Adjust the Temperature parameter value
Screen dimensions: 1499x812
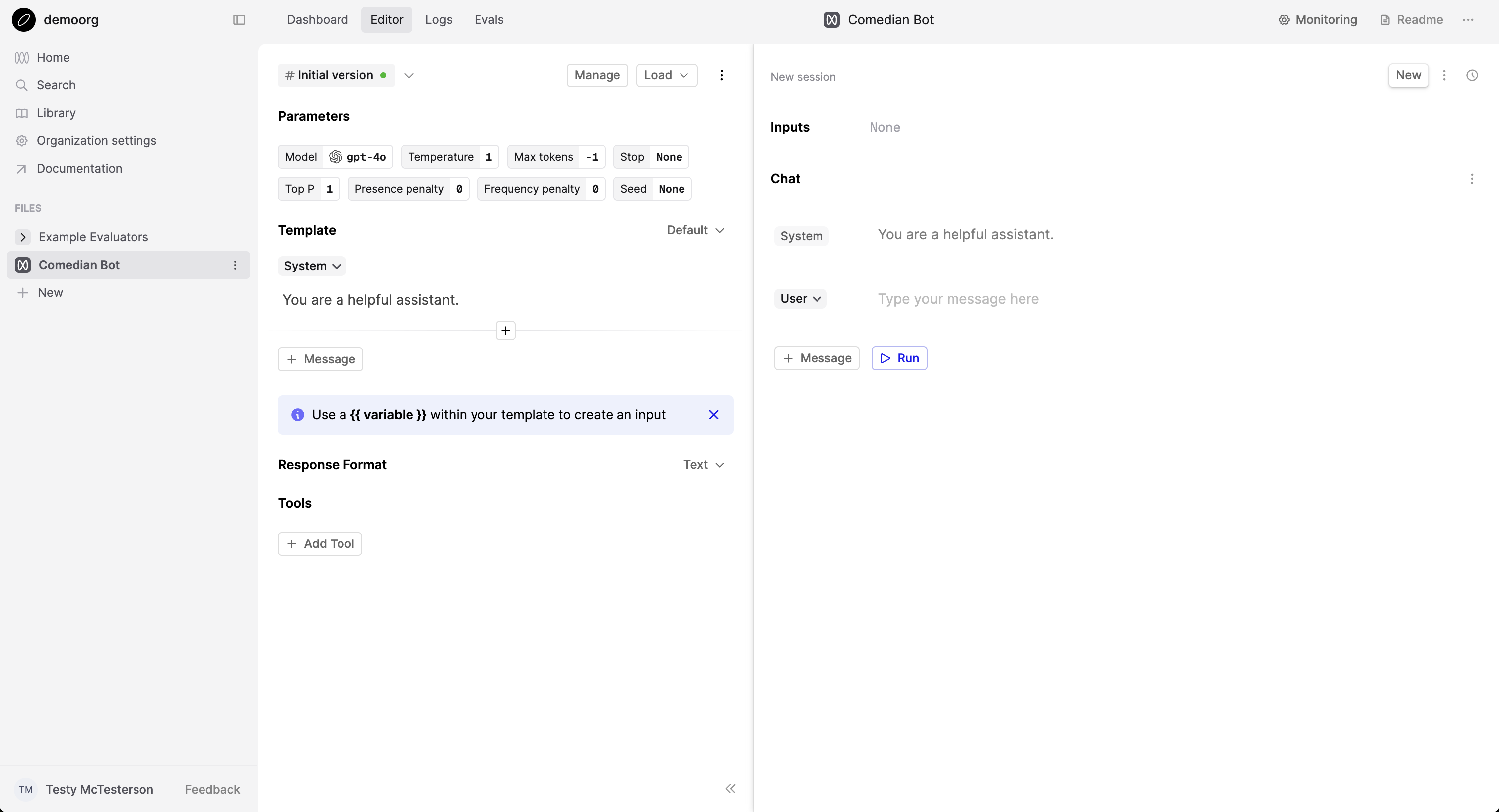[x=489, y=156]
